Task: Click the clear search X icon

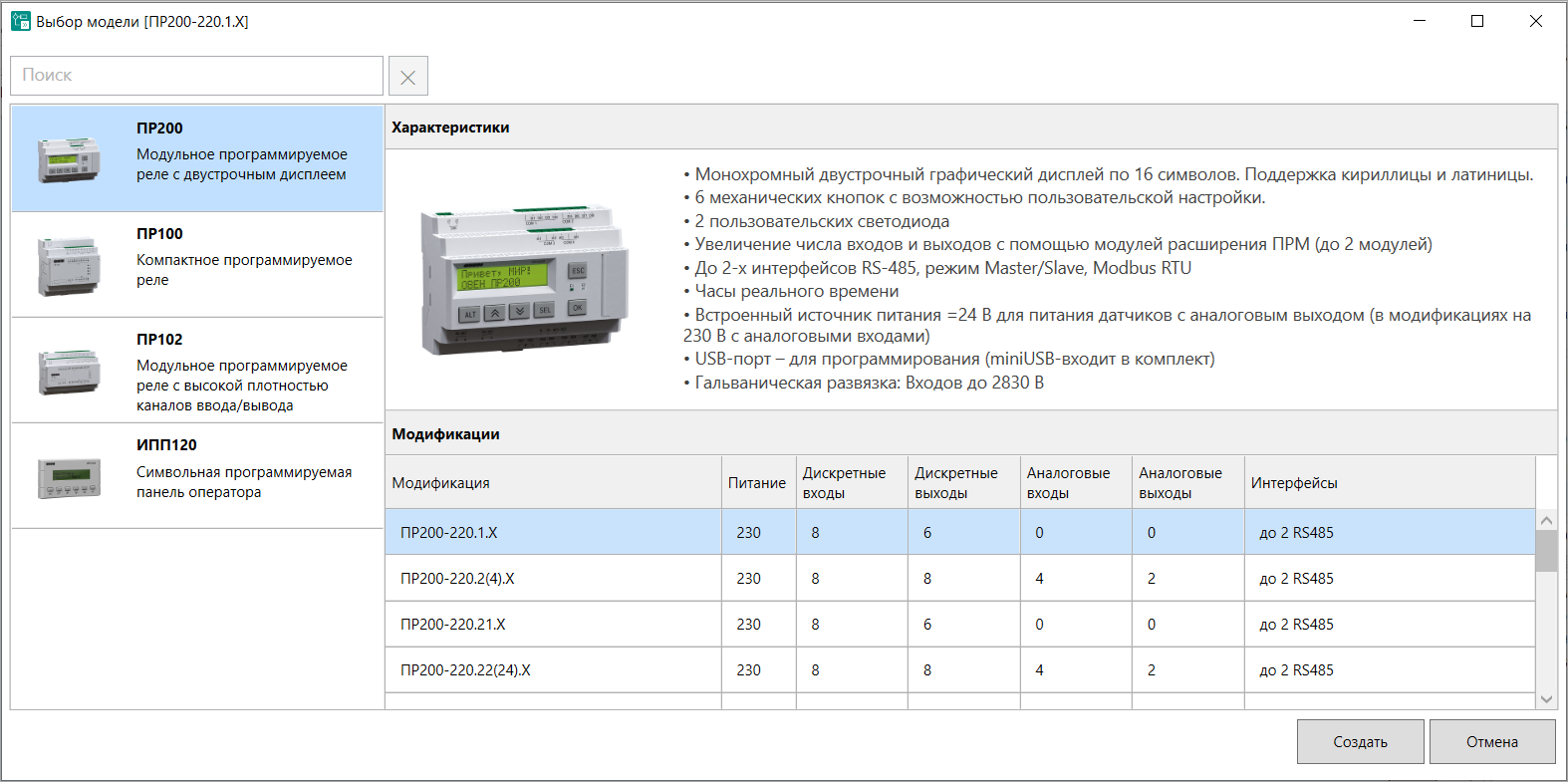Action: coord(407,77)
